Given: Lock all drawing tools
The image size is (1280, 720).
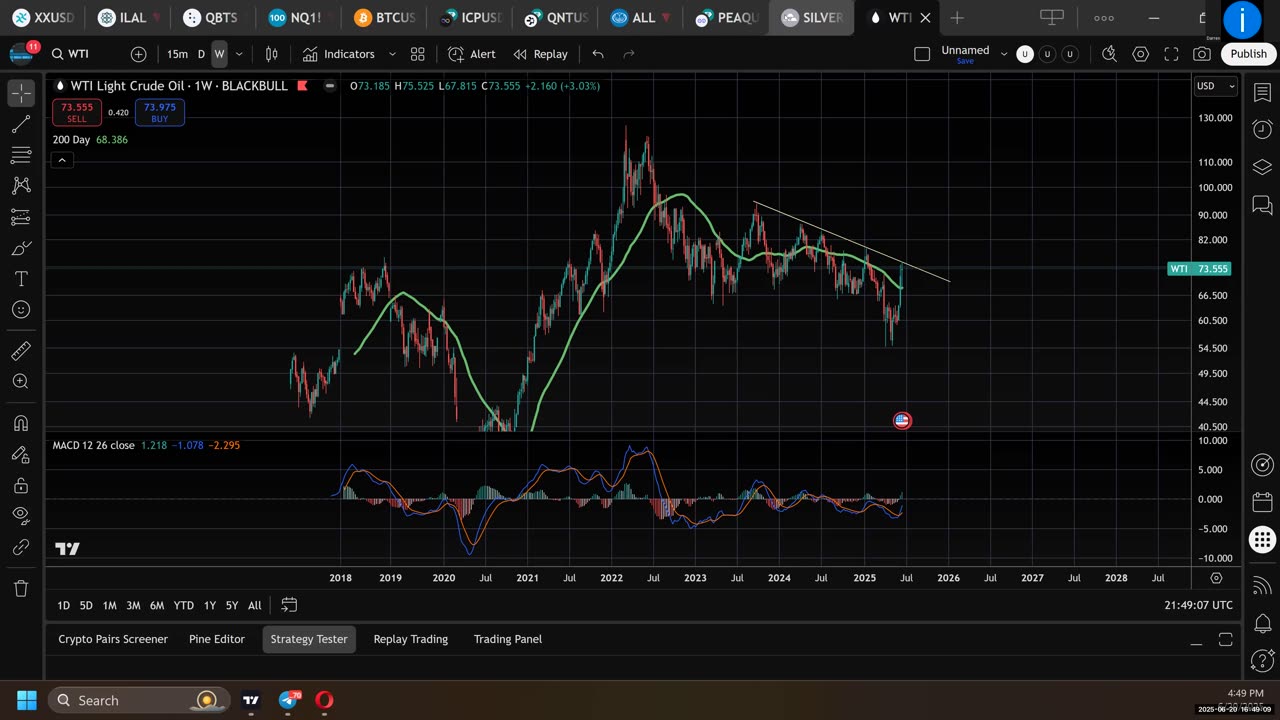Looking at the screenshot, I should tap(21, 485).
